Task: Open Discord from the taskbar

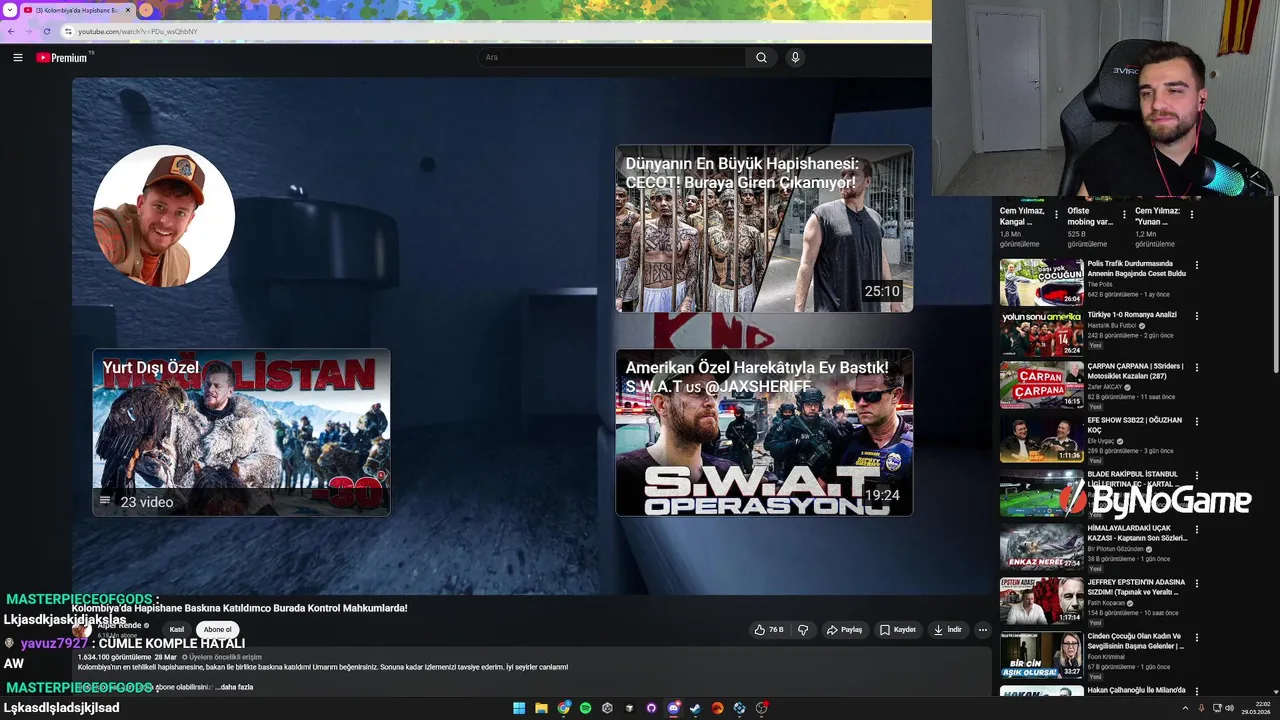Action: pyautogui.click(x=673, y=708)
